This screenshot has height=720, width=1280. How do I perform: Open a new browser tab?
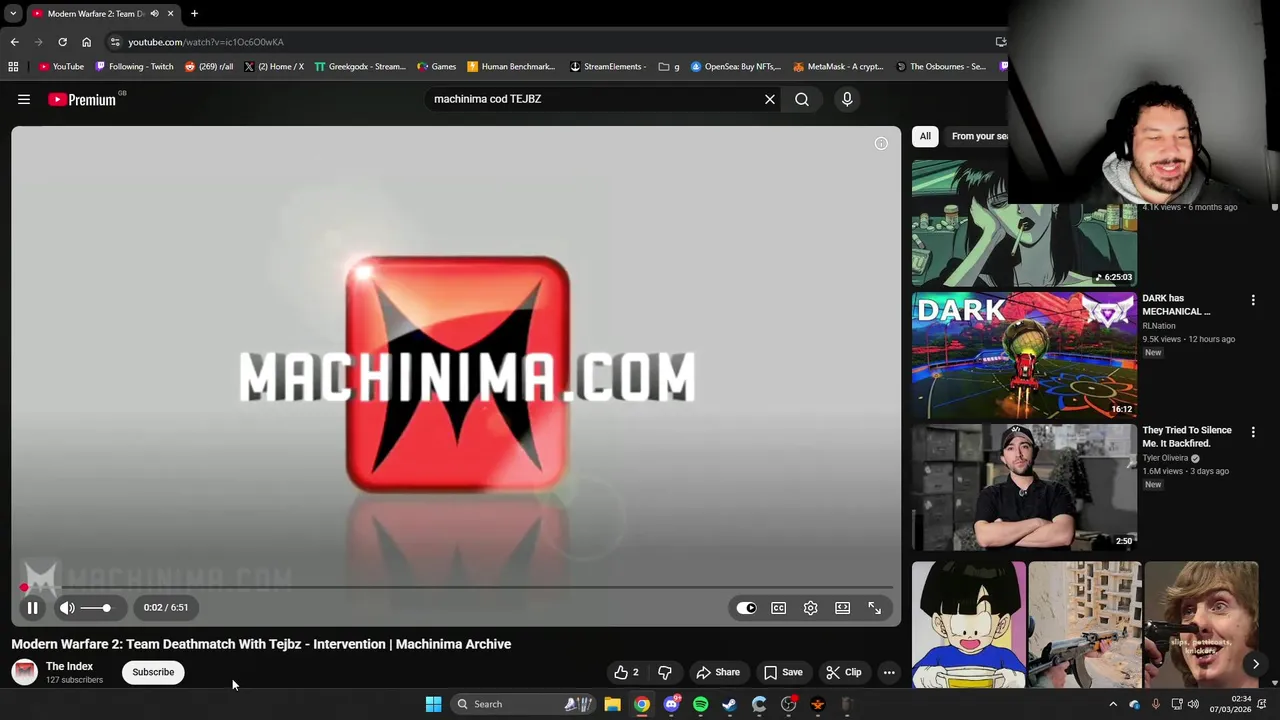pos(194,14)
